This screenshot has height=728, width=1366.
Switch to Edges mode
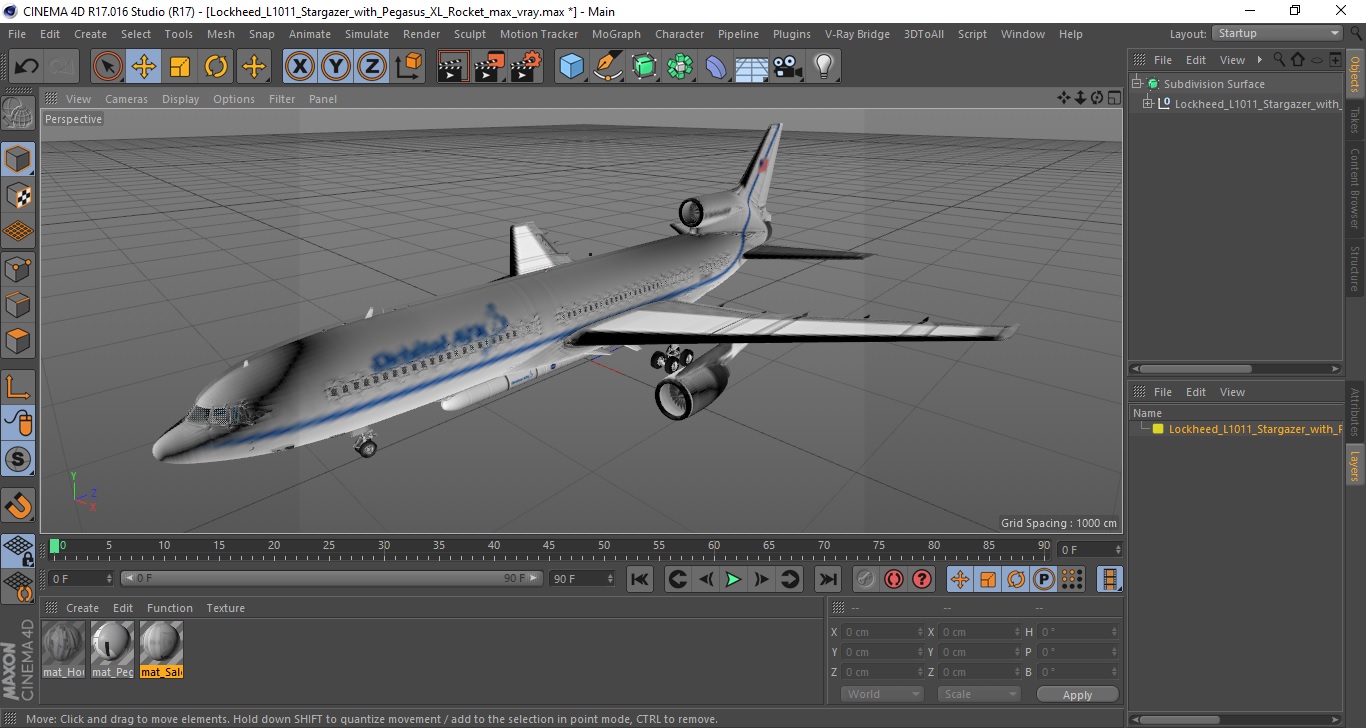[x=18, y=304]
